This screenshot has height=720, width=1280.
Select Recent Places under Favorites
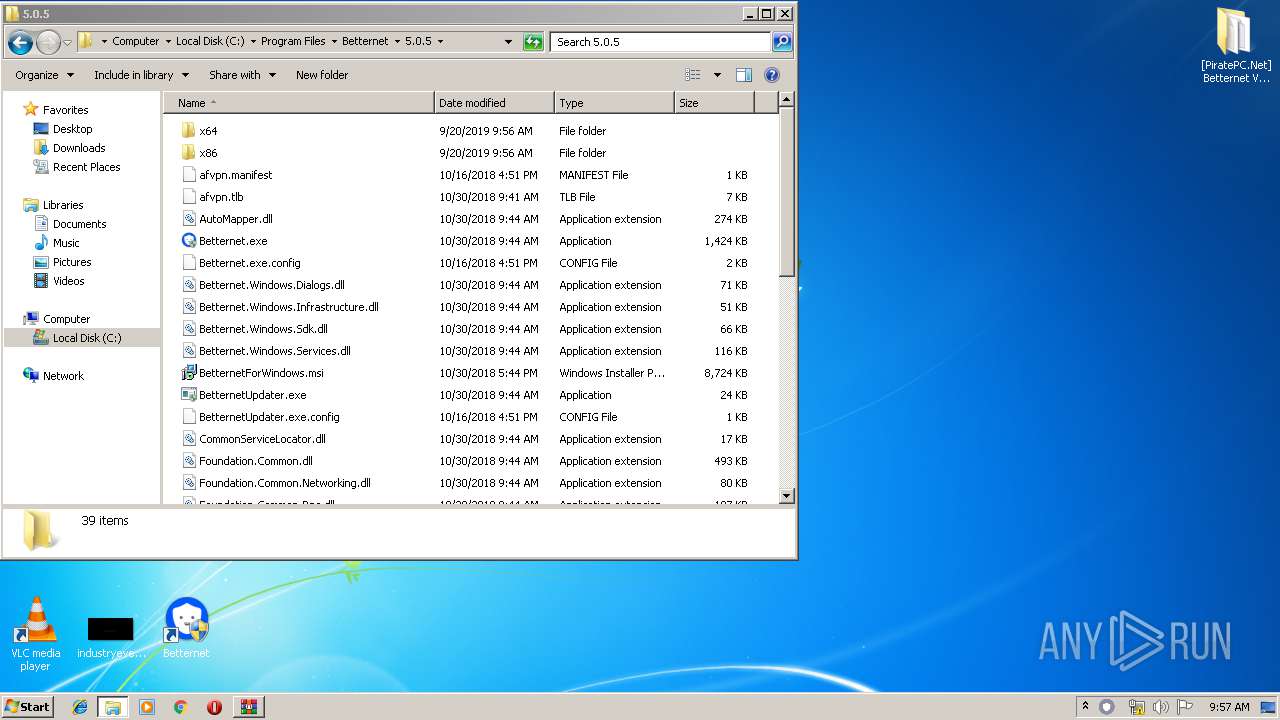[86, 167]
